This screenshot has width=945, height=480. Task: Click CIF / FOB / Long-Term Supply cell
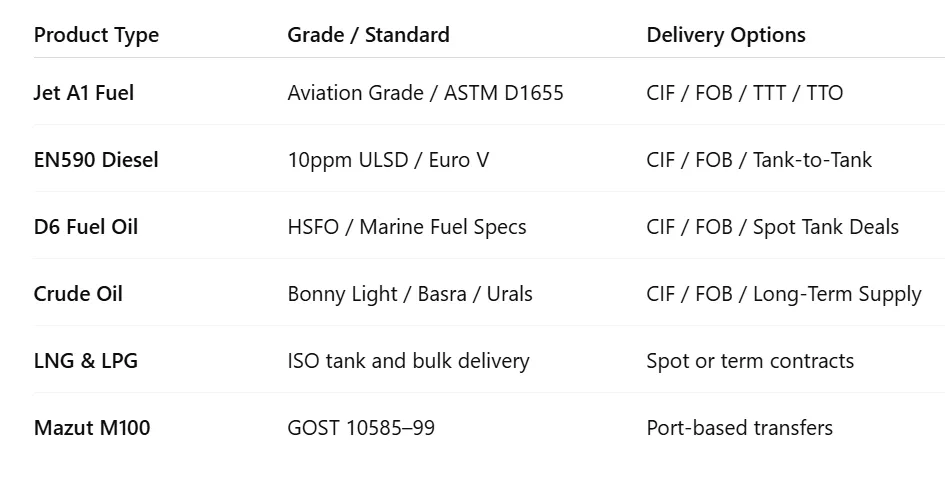pos(784,294)
